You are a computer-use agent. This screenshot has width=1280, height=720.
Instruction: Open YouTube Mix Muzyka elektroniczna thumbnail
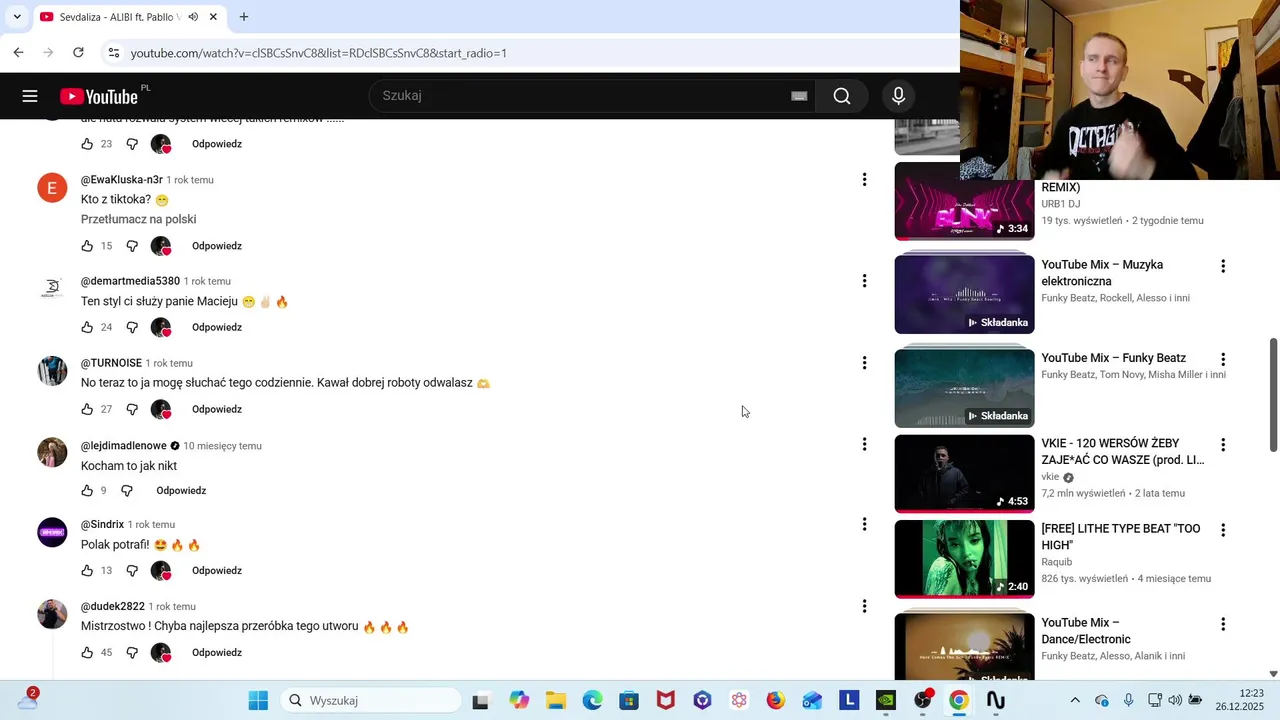click(x=964, y=294)
